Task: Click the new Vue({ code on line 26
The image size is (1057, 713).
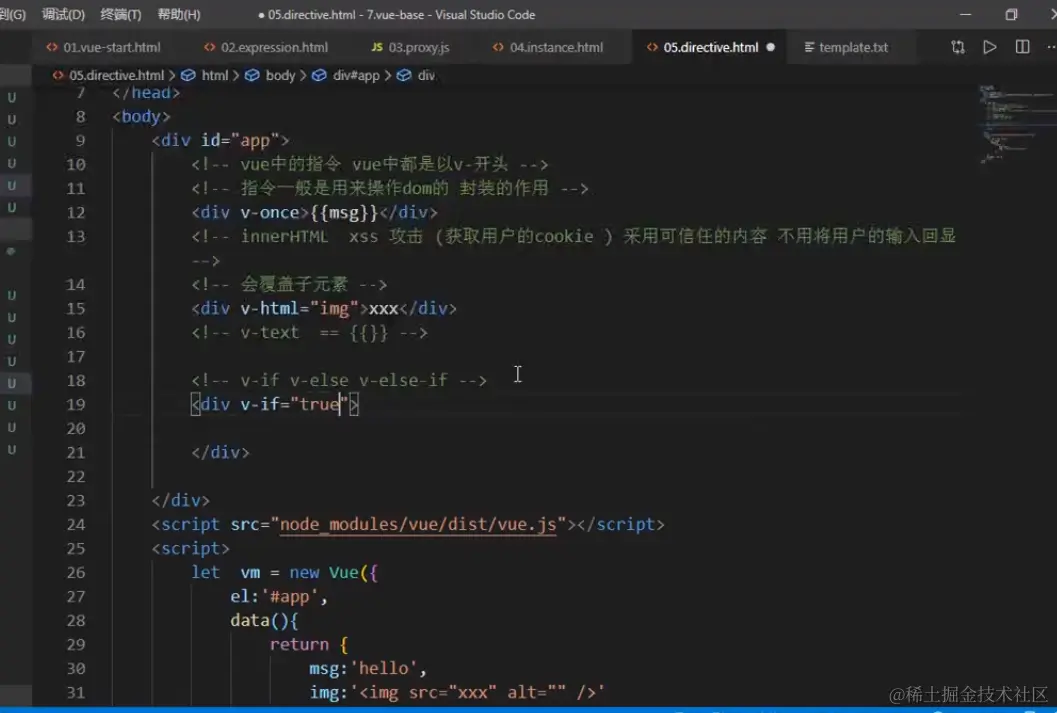Action: coord(334,573)
